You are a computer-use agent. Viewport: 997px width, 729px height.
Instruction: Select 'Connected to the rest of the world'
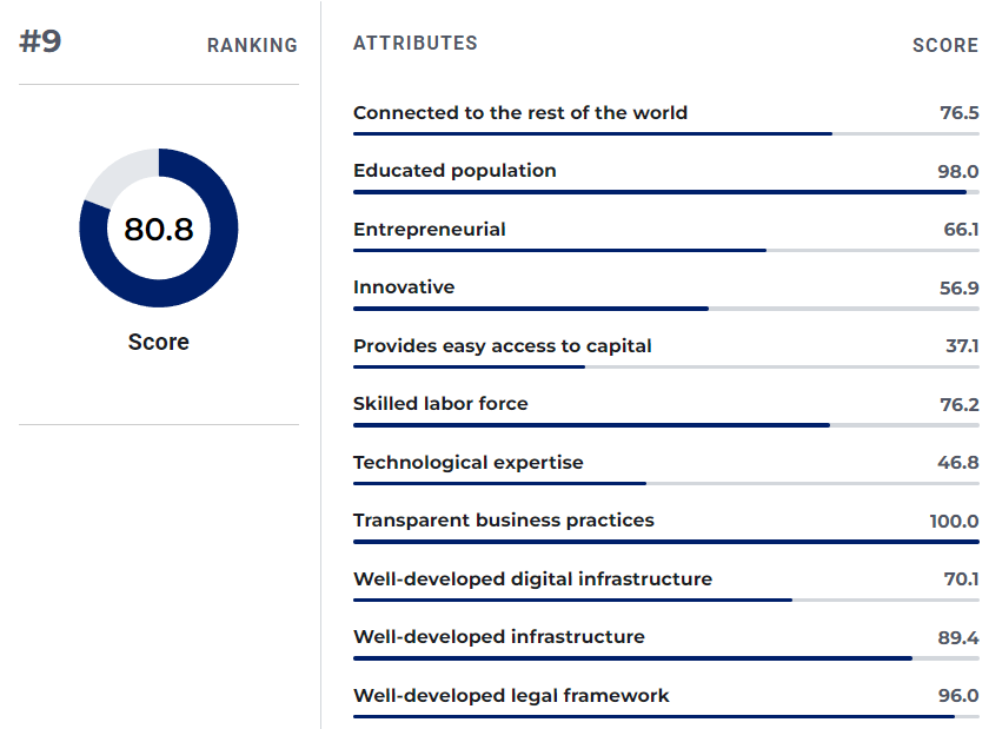[520, 112]
